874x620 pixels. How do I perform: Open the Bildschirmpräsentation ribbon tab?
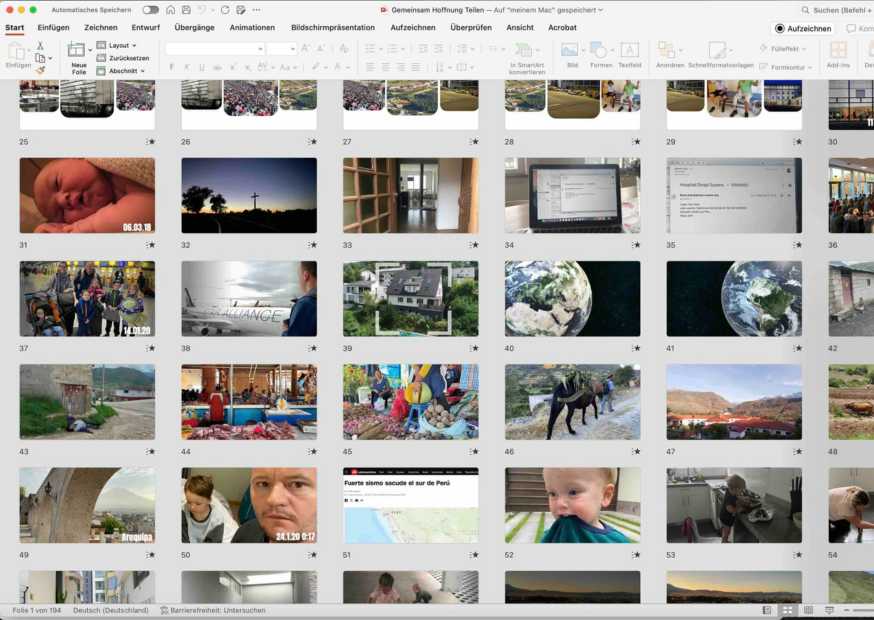point(333,27)
